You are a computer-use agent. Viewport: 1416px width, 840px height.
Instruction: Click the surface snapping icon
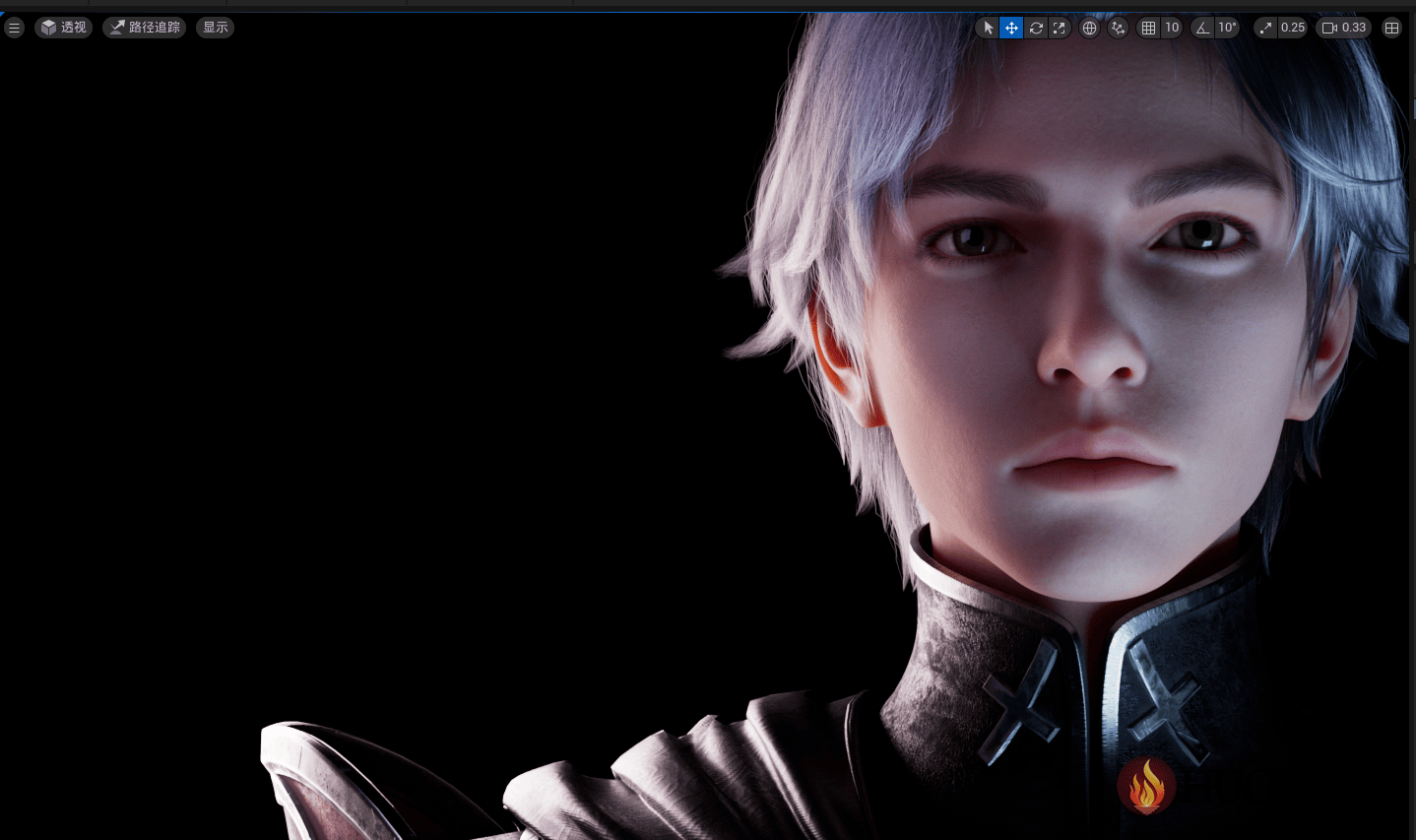[x=1118, y=28]
